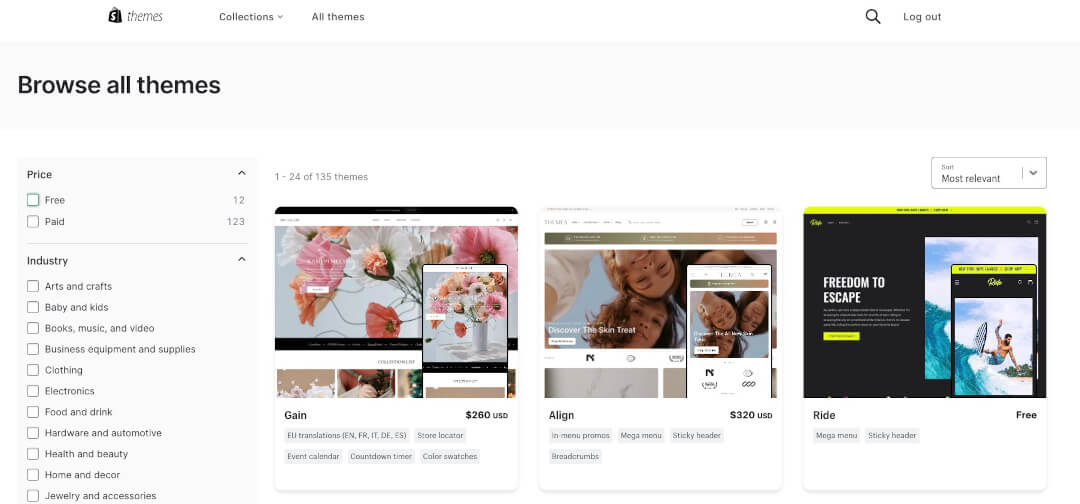Collapse the Price filter section

(242, 174)
